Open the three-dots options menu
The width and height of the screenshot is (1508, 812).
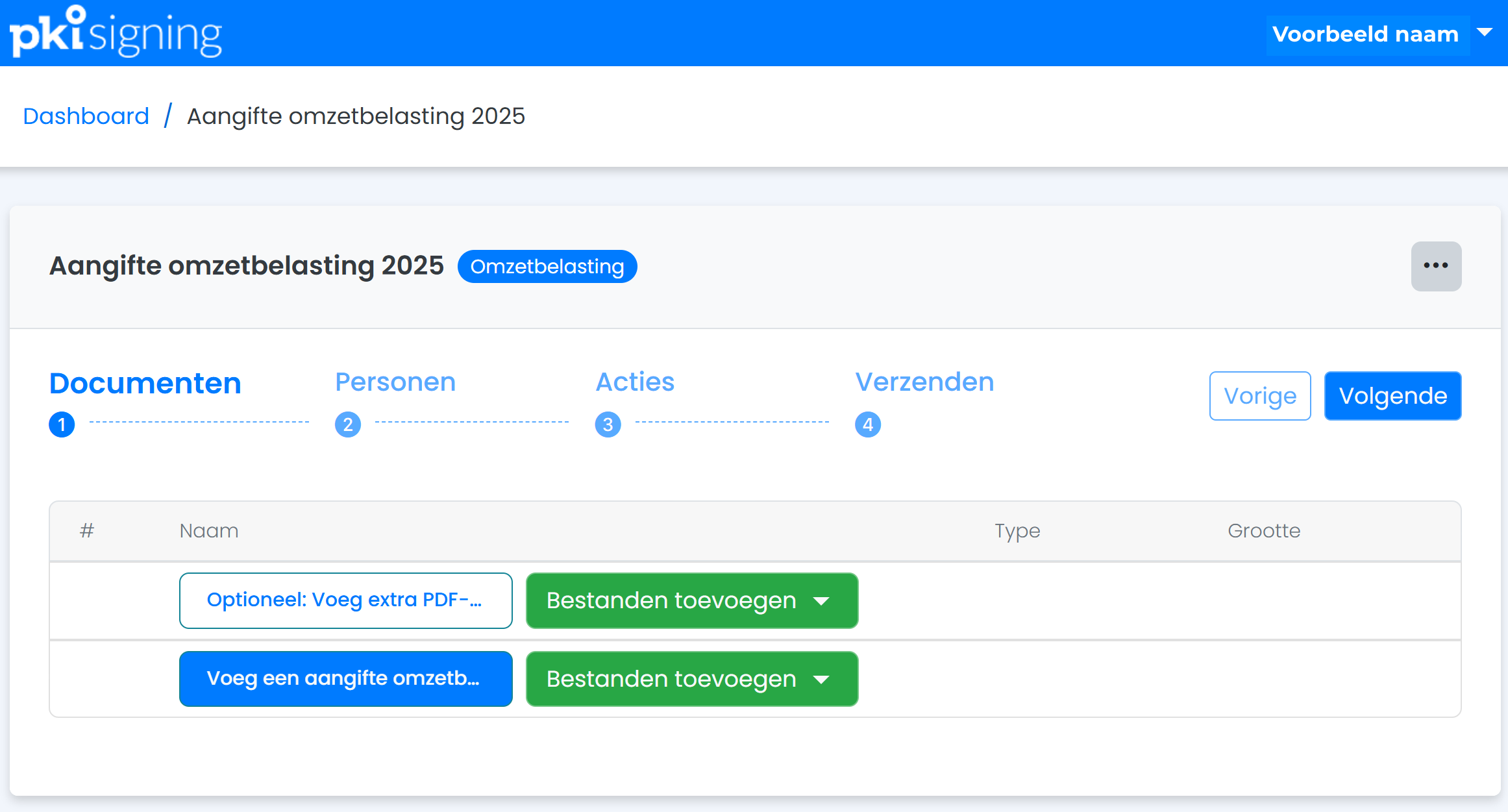click(1436, 266)
